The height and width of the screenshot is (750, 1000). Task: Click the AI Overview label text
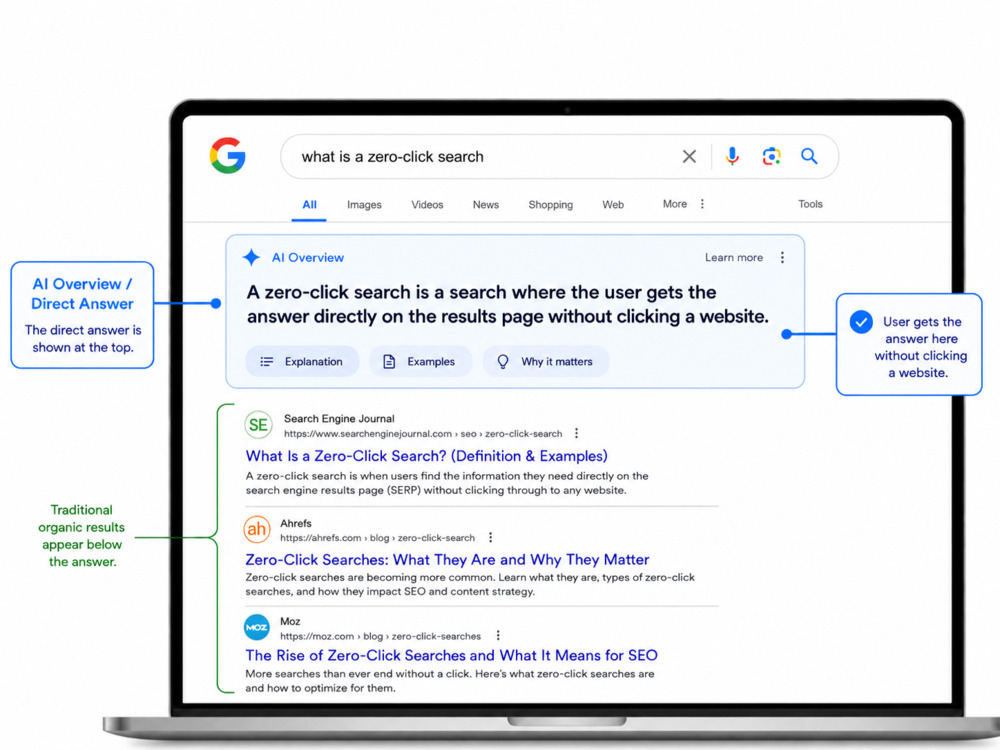308,258
